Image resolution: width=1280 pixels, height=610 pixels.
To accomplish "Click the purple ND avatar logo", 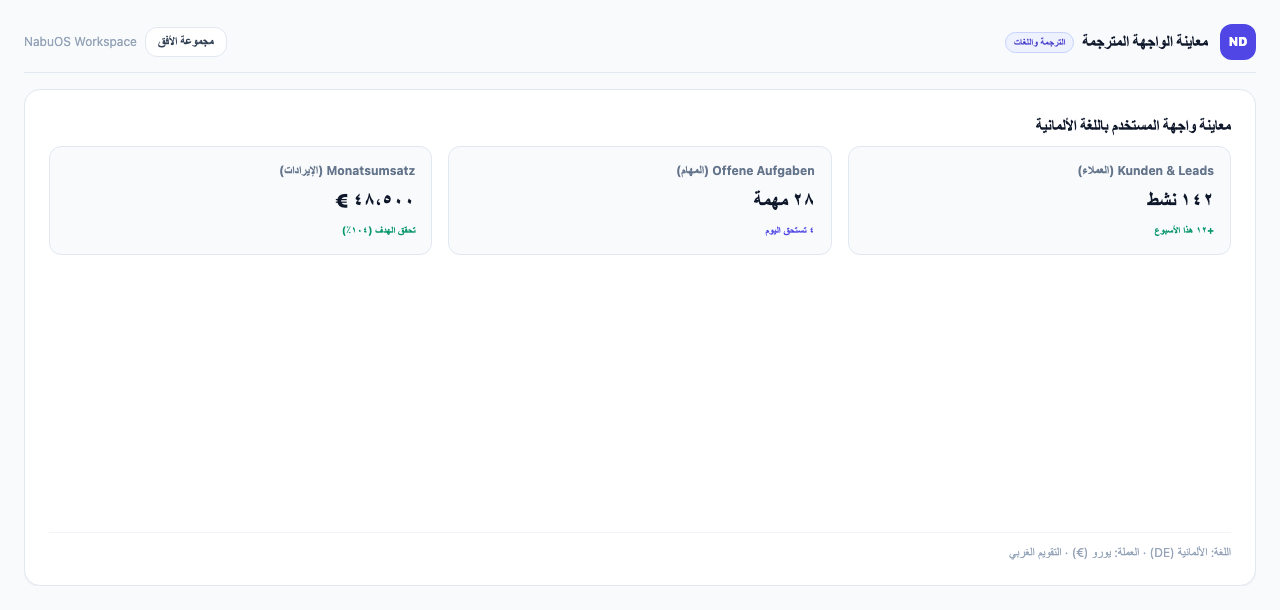I will pos(1238,42).
